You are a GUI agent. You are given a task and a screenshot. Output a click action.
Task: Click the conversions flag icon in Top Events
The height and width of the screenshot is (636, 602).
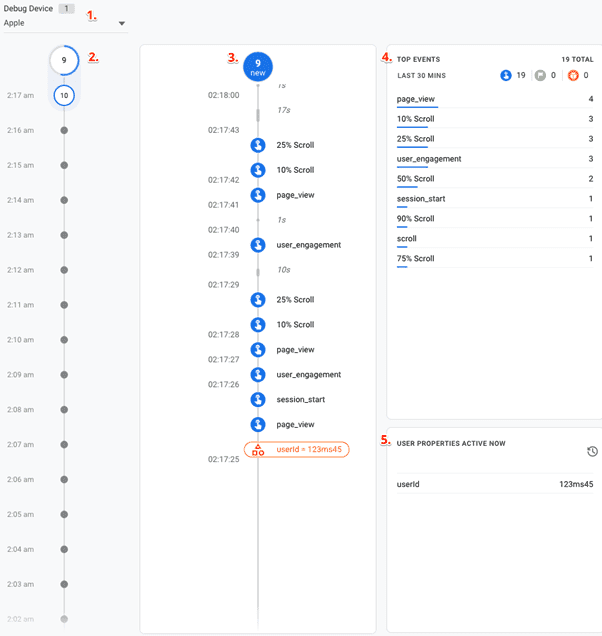coord(539,75)
